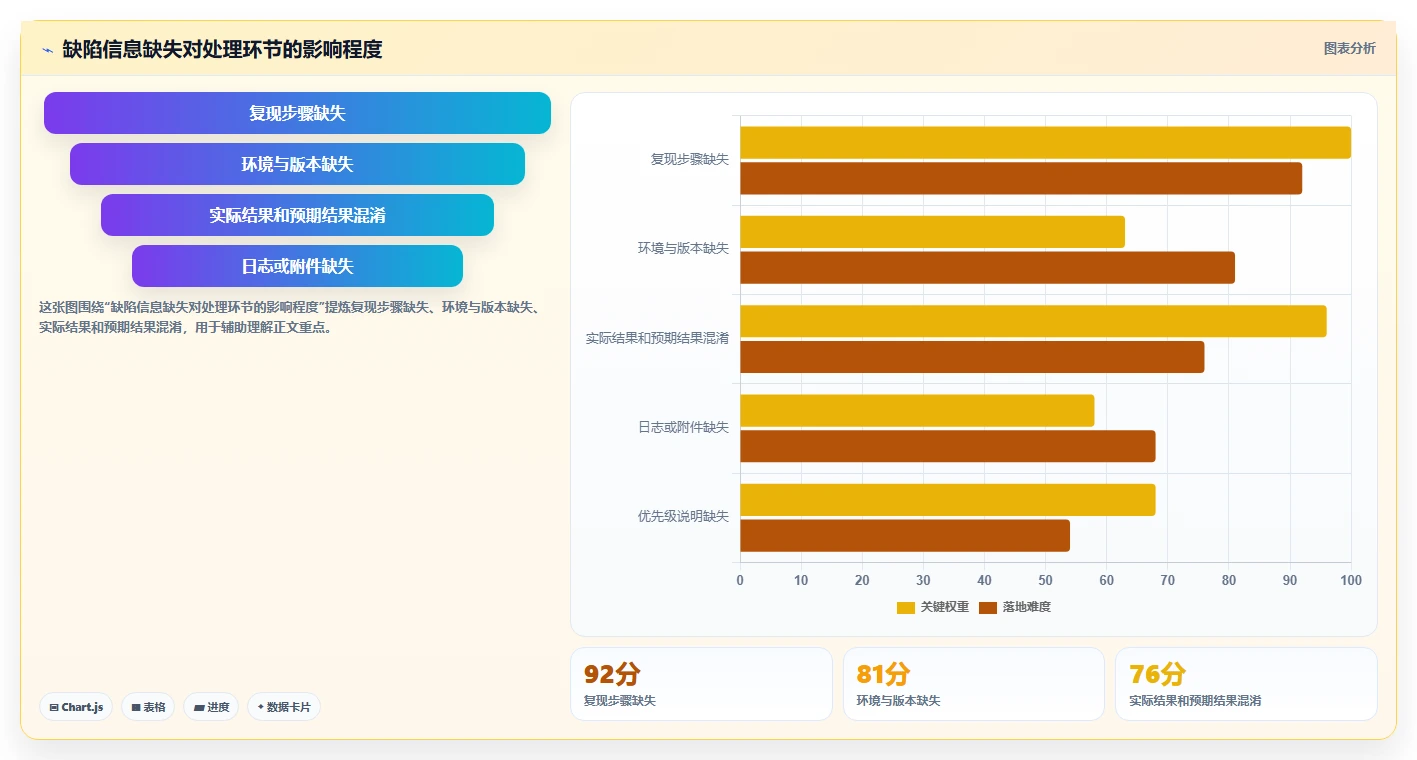Click the 优先级说明缺失 y-axis label
Screen dimensions: 1417x760
coord(684,516)
